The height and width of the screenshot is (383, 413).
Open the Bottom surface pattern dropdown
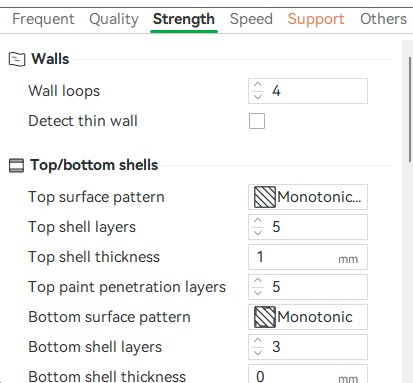[308, 317]
